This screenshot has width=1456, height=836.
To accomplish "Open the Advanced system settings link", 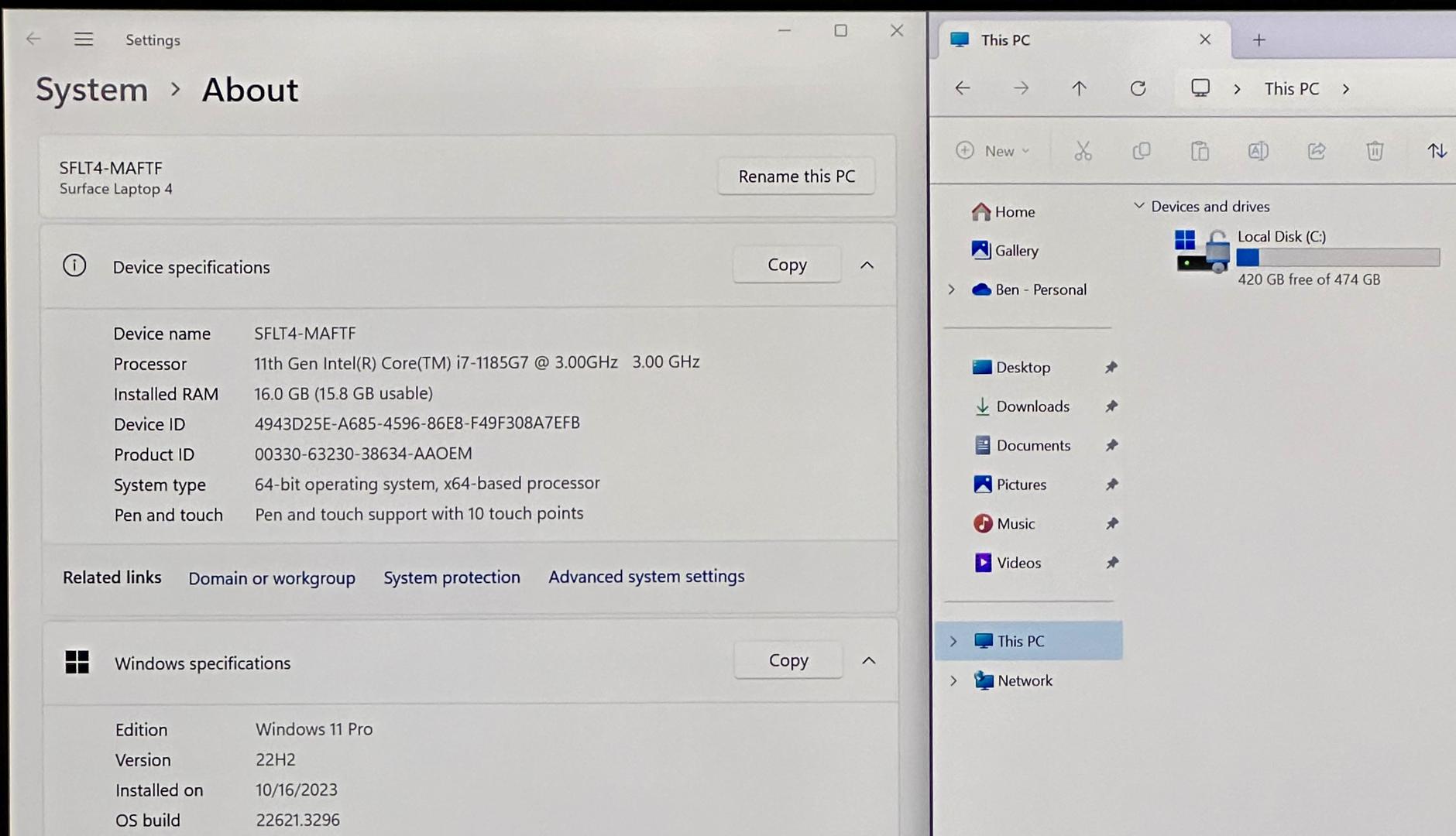I will point(646,577).
